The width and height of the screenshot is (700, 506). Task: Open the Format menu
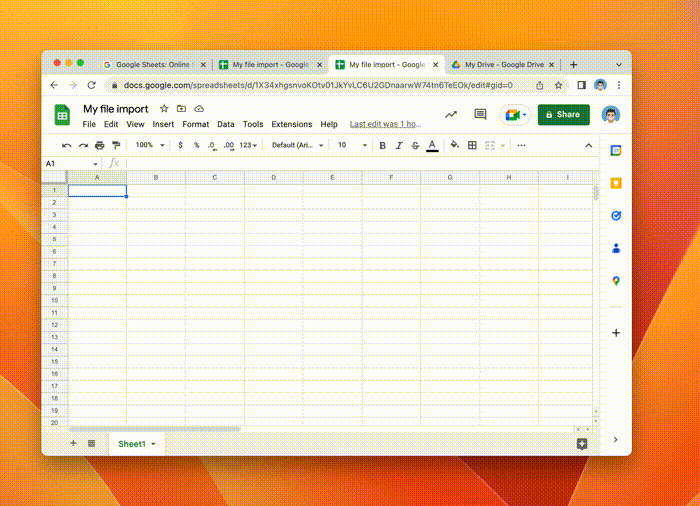pyautogui.click(x=196, y=124)
